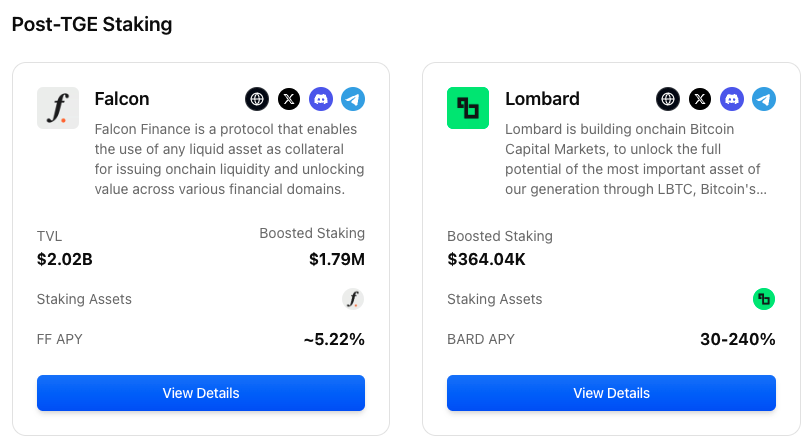Click the Lombard card title
Viewport: 809px width, 443px height.
pyautogui.click(x=542, y=99)
